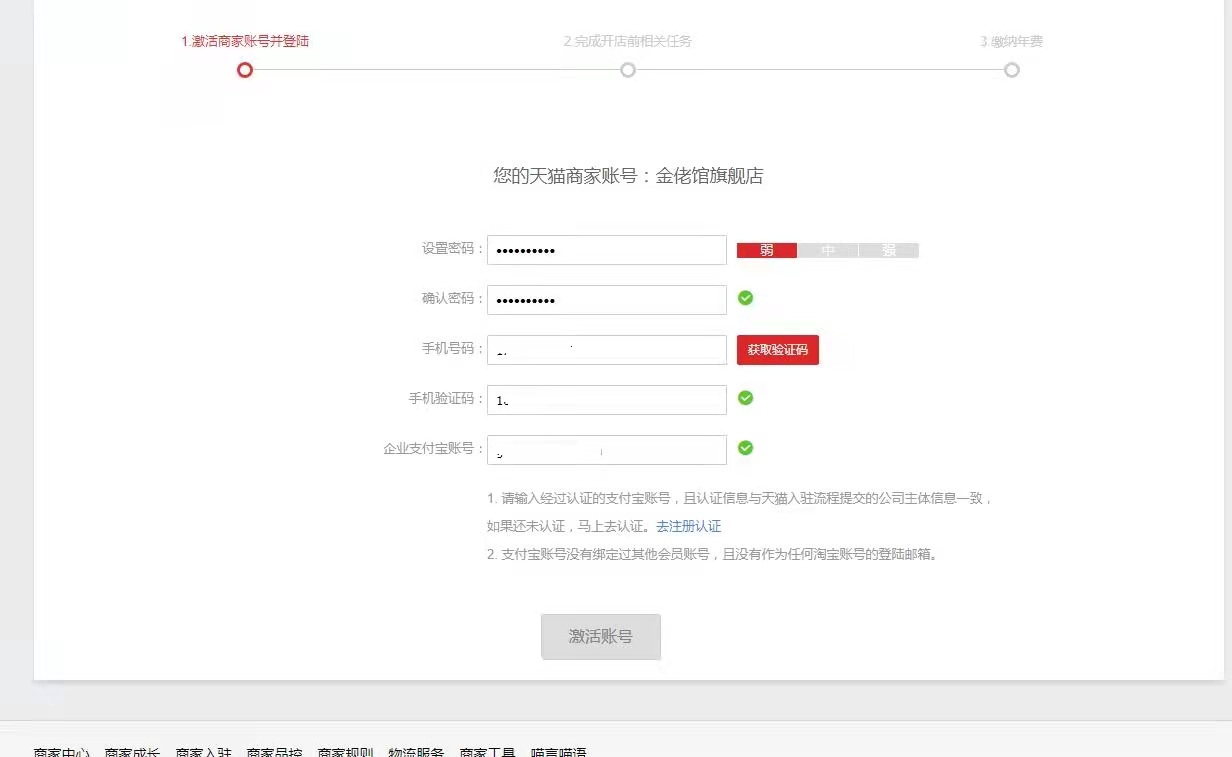Open 商家入驻 in the footer menu
The image size is (1232, 757).
coord(203,752)
